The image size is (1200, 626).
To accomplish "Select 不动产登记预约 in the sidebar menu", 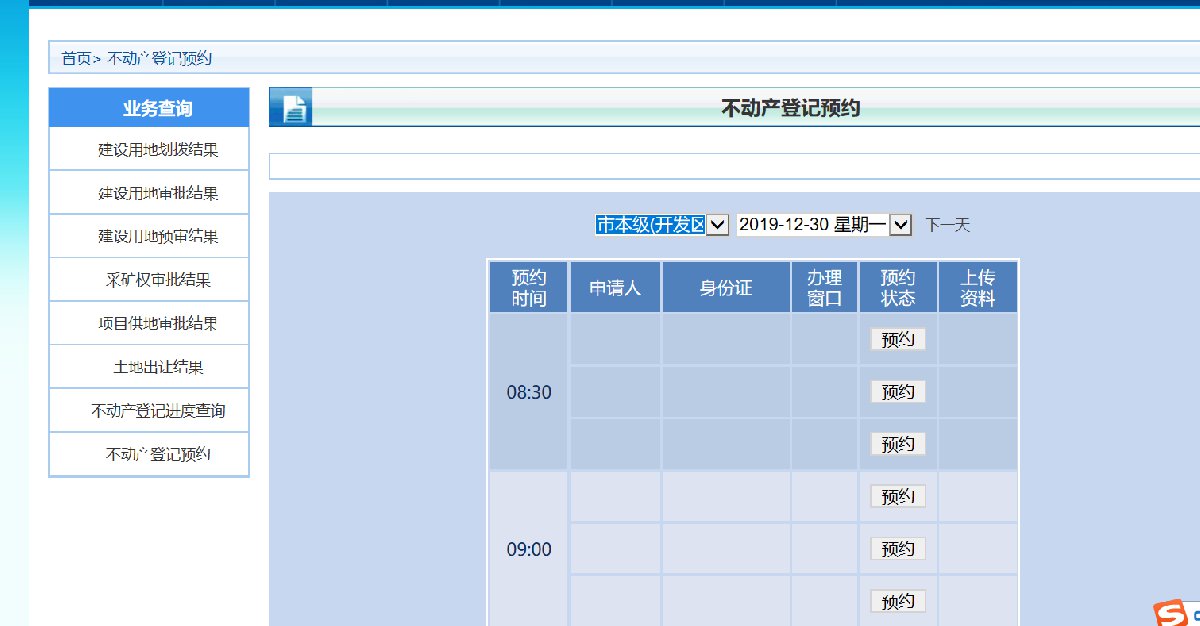I will pos(158,454).
